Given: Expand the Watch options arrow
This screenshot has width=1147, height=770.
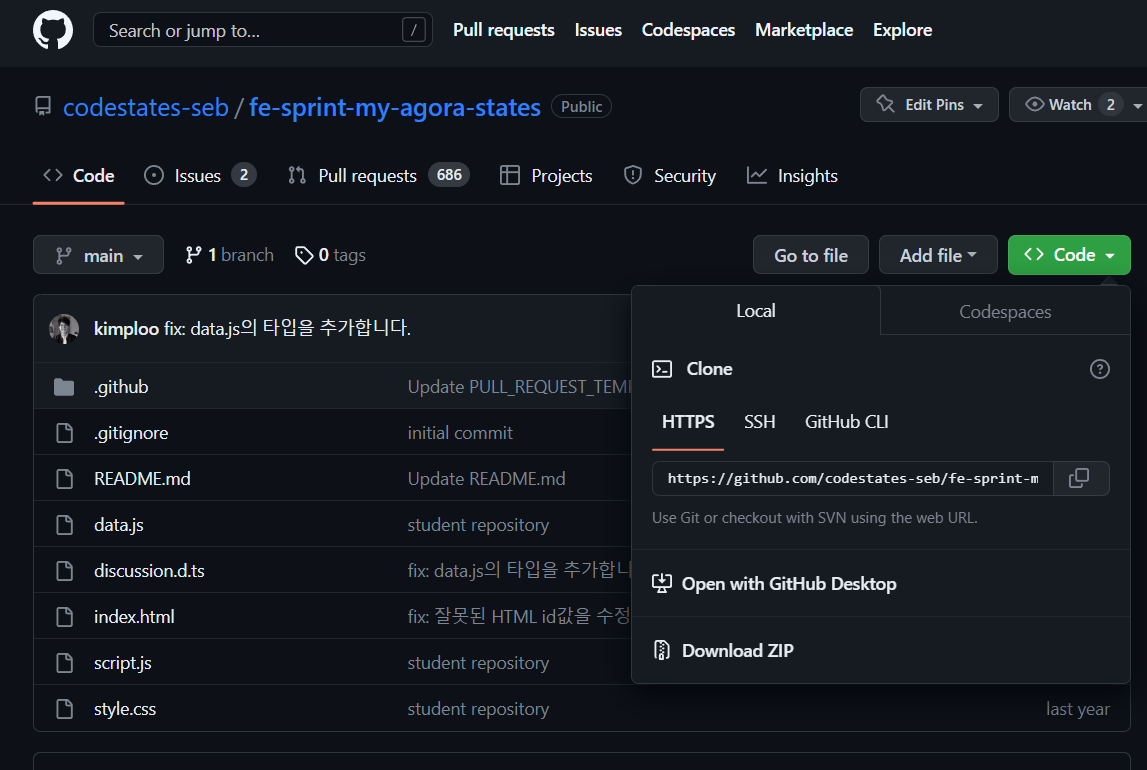Looking at the screenshot, I should click(x=1137, y=105).
